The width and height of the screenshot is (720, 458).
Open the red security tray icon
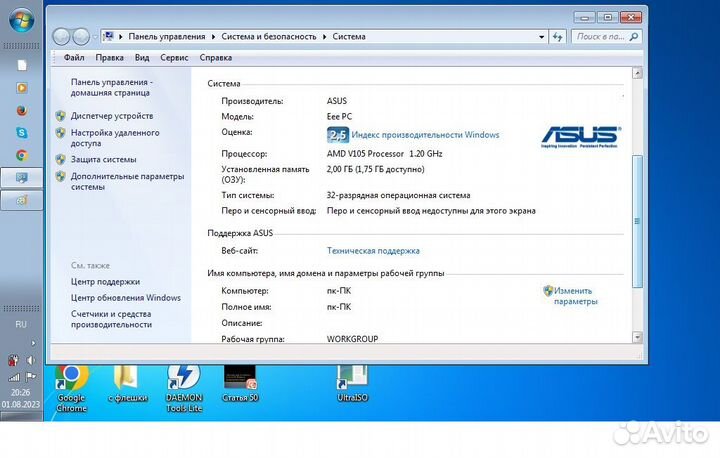point(13,360)
